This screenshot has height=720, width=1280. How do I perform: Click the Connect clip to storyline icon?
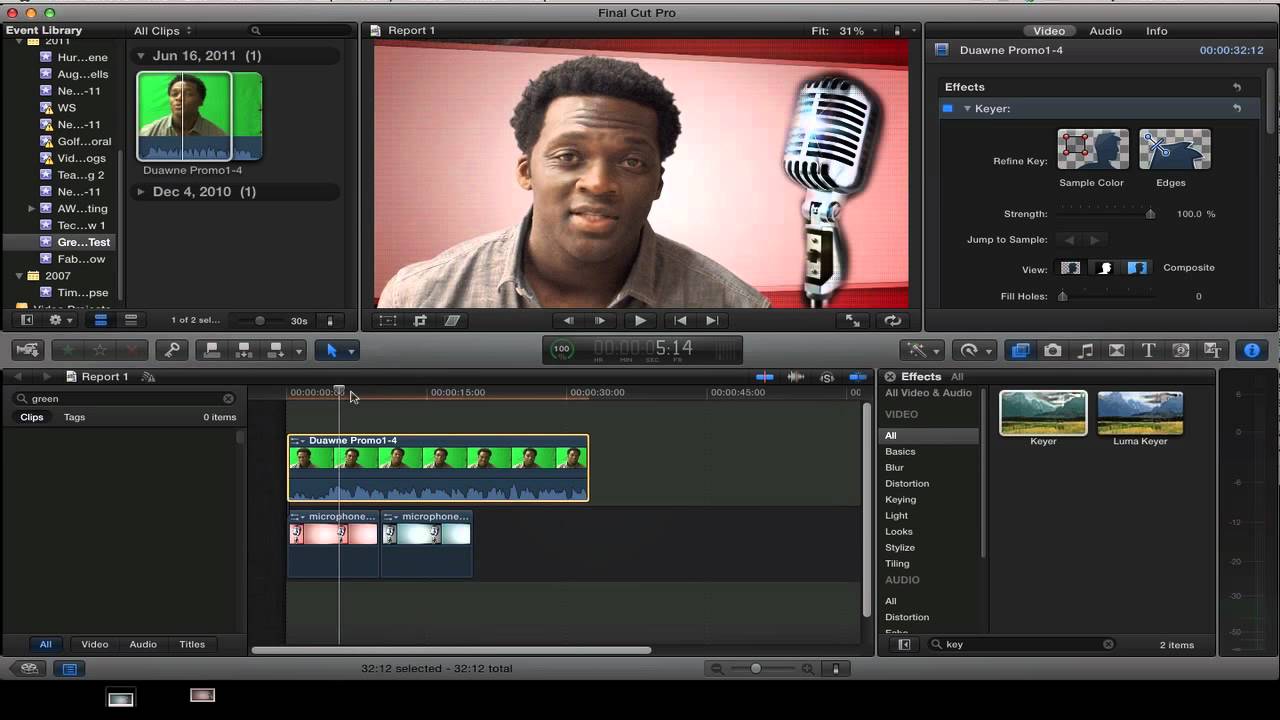(211, 350)
